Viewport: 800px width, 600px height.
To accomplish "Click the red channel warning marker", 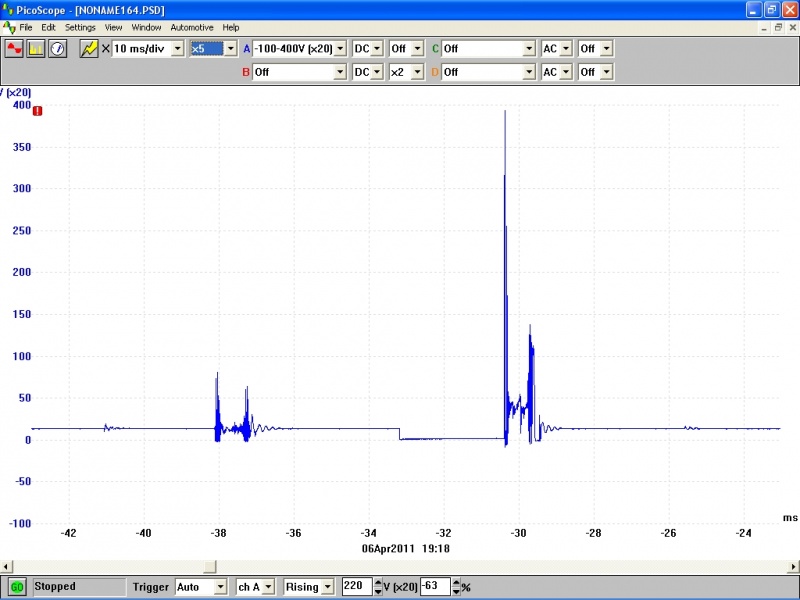I will 37,111.
